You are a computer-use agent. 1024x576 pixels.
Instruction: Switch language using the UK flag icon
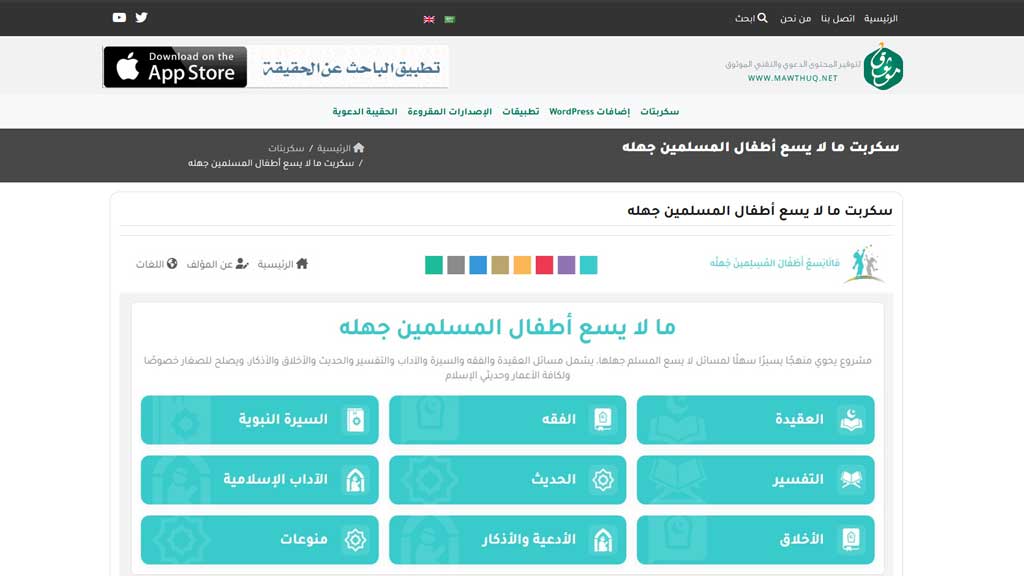tap(428, 18)
